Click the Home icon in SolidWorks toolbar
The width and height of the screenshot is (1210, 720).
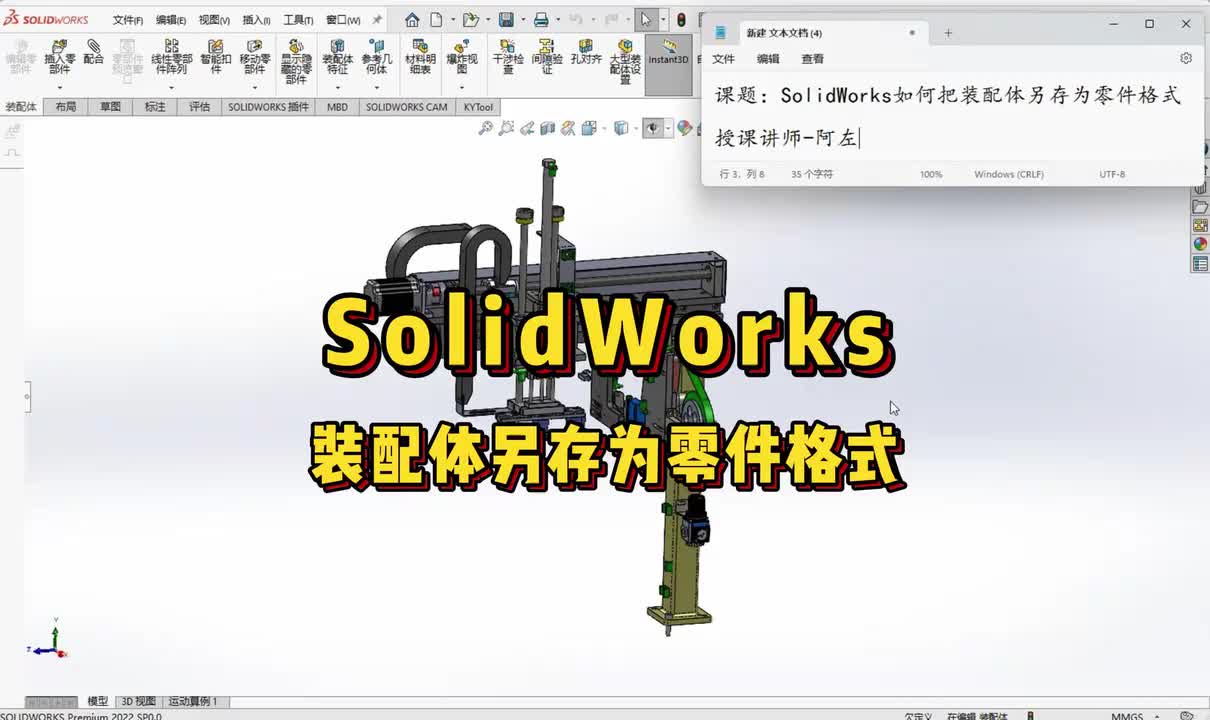pyautogui.click(x=412, y=20)
